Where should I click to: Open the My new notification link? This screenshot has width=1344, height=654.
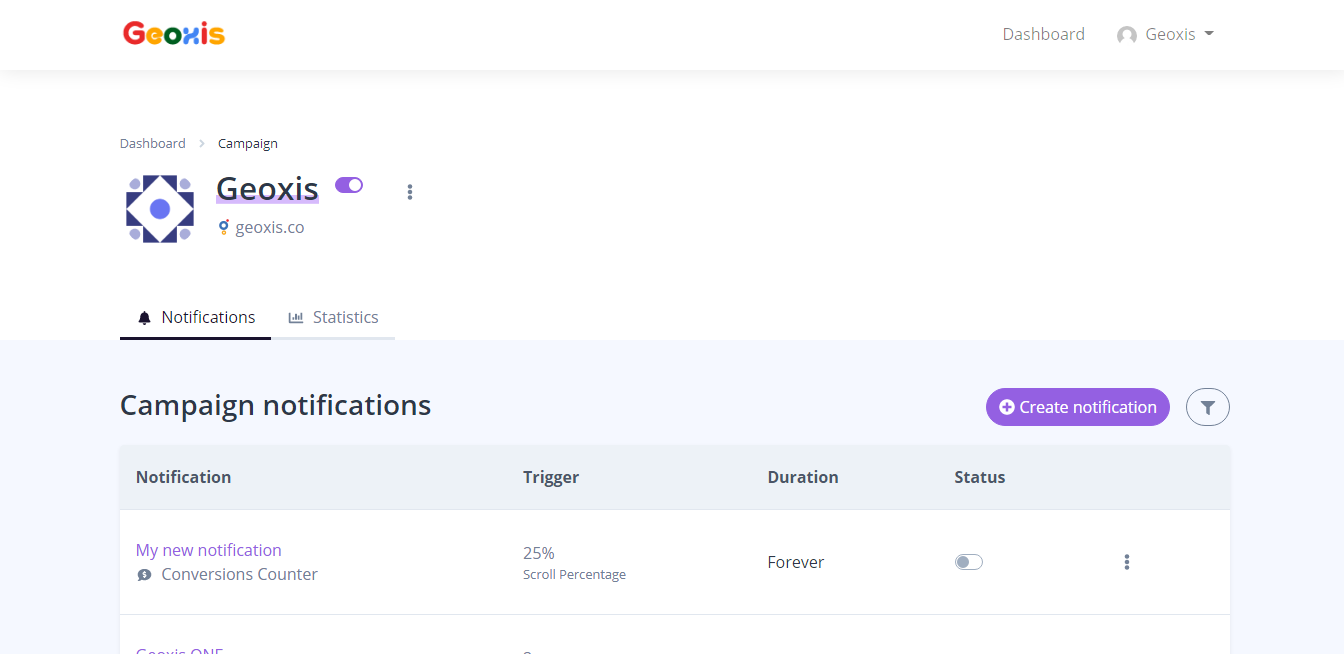tap(209, 550)
